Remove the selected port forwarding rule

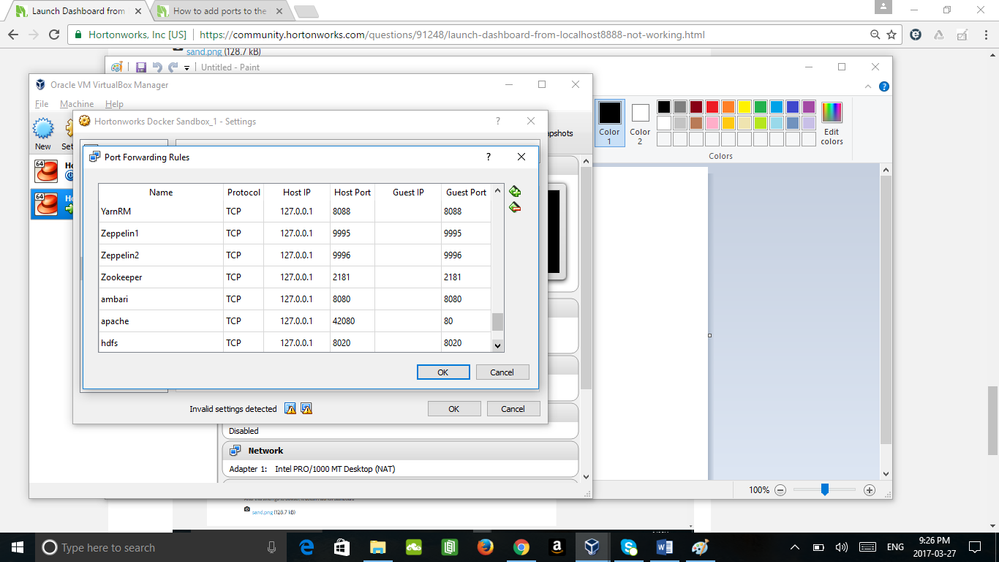(x=515, y=207)
